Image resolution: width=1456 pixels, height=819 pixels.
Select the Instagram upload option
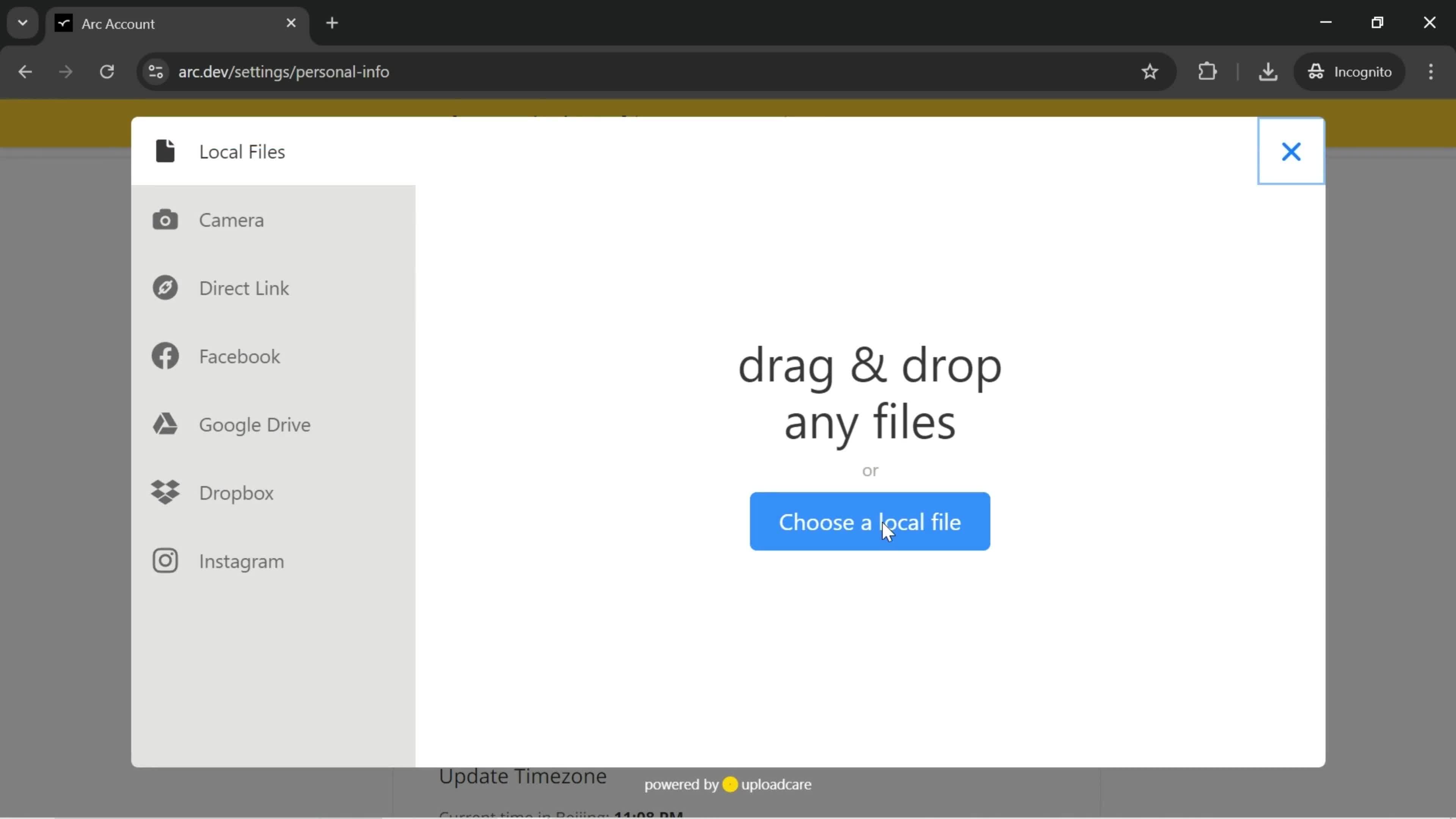tap(242, 561)
